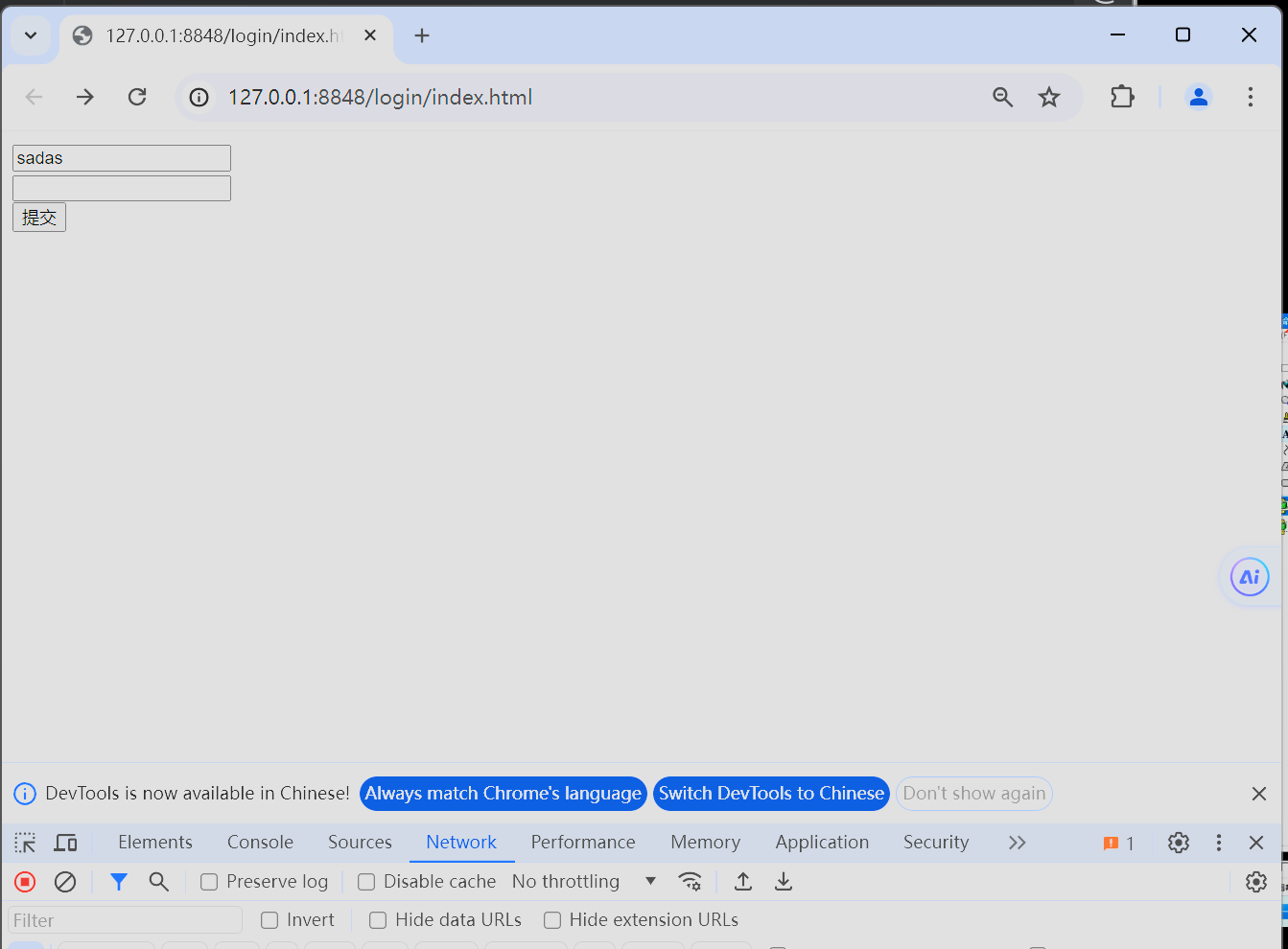The image size is (1288, 949).
Task: Click Switch DevTools to Chinese button
Action: click(x=771, y=794)
